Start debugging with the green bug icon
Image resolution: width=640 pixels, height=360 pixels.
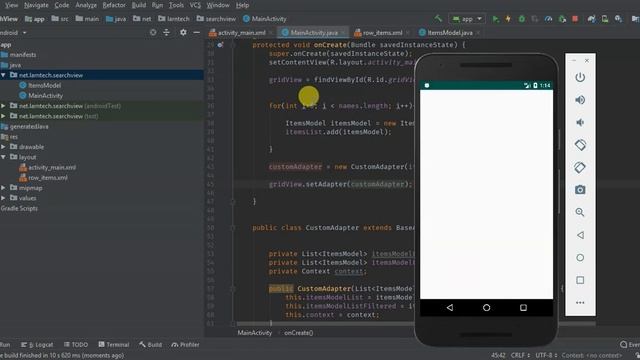521,19
